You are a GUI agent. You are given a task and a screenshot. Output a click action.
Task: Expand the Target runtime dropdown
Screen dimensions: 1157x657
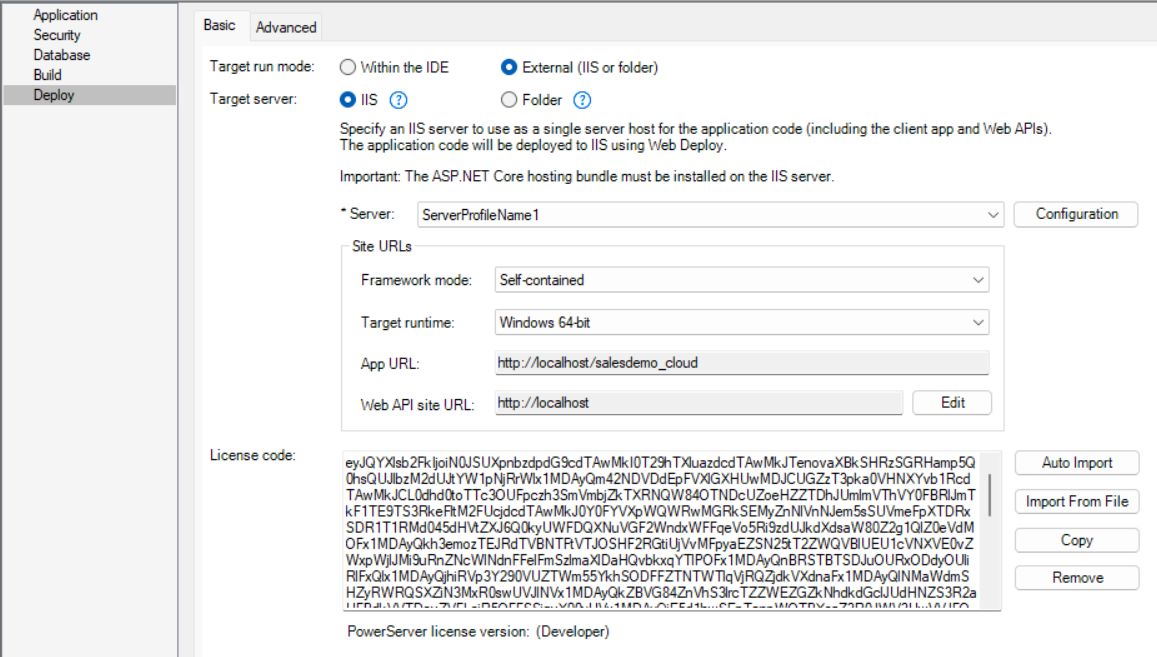[742, 322]
